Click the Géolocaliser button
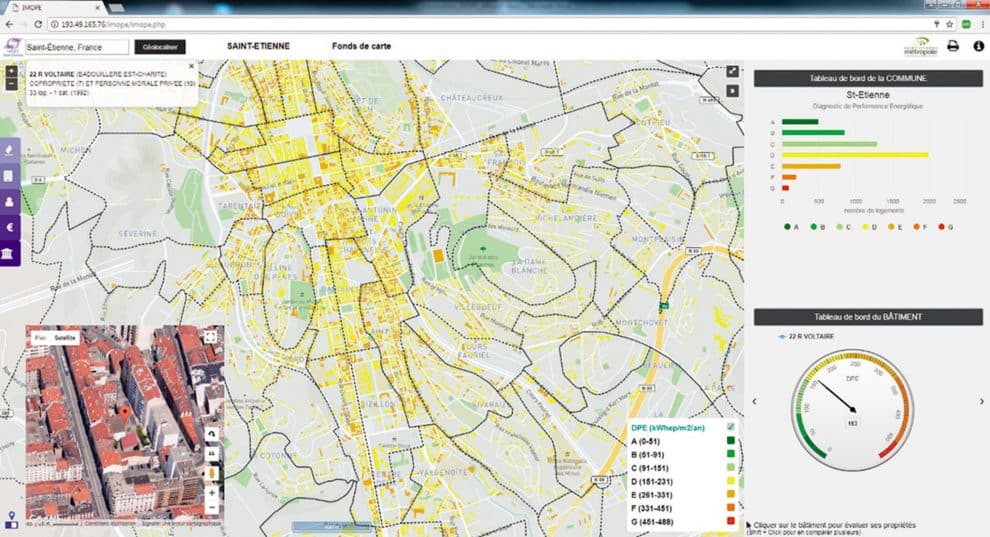The height and width of the screenshot is (537, 990). [x=160, y=46]
